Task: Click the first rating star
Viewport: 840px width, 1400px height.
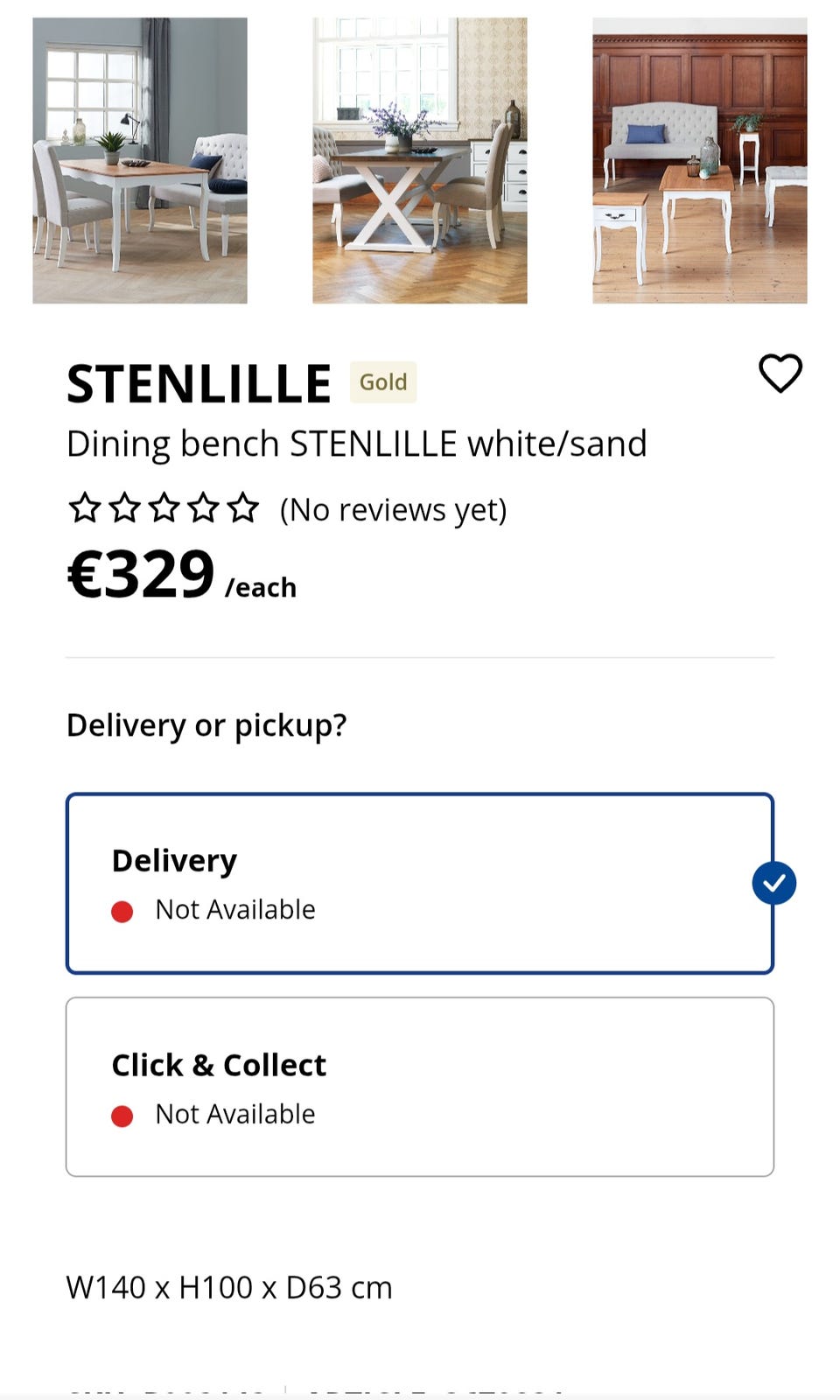Action: pyautogui.click(x=85, y=507)
